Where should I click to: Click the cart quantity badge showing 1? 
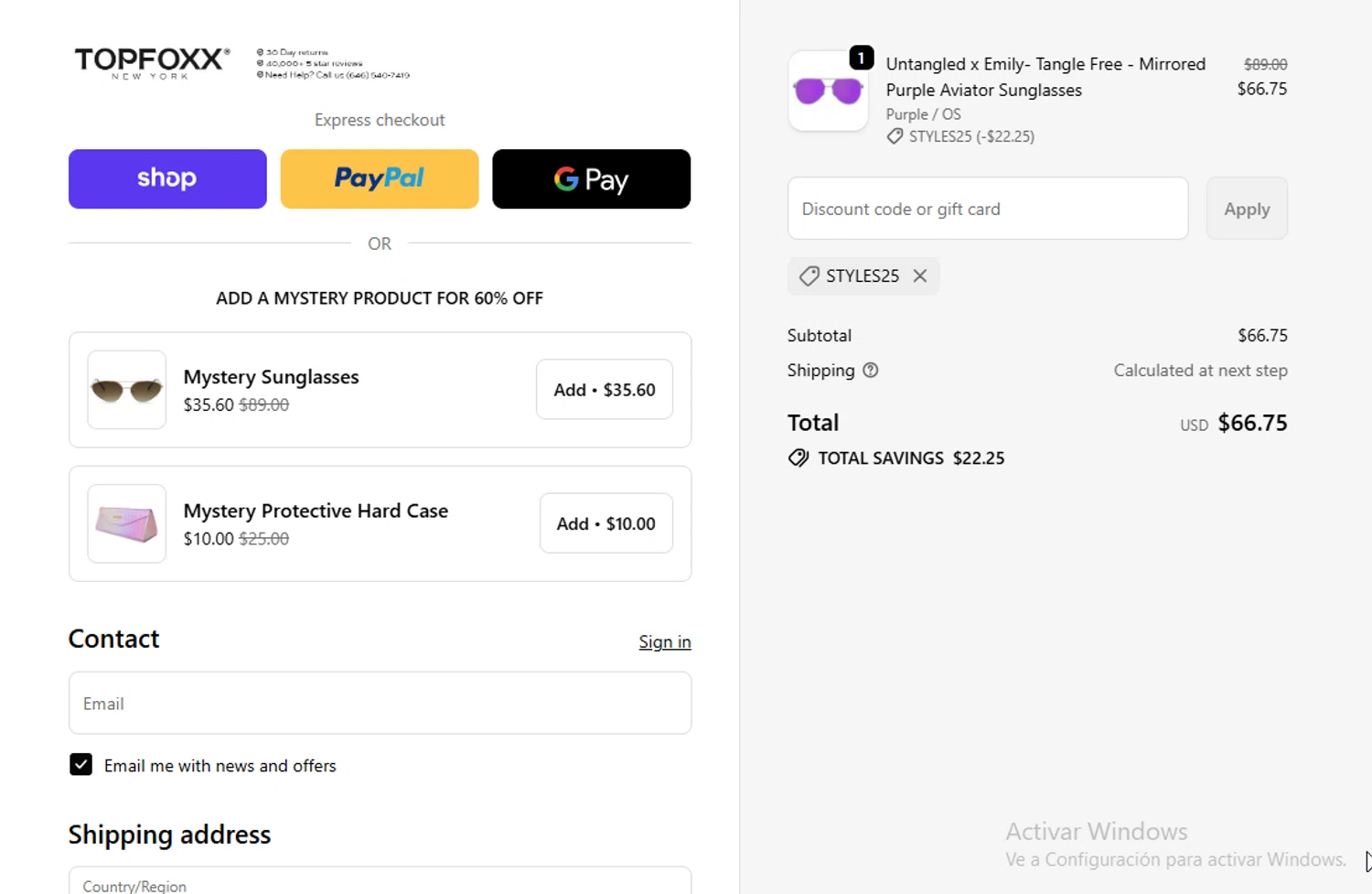pos(861,58)
